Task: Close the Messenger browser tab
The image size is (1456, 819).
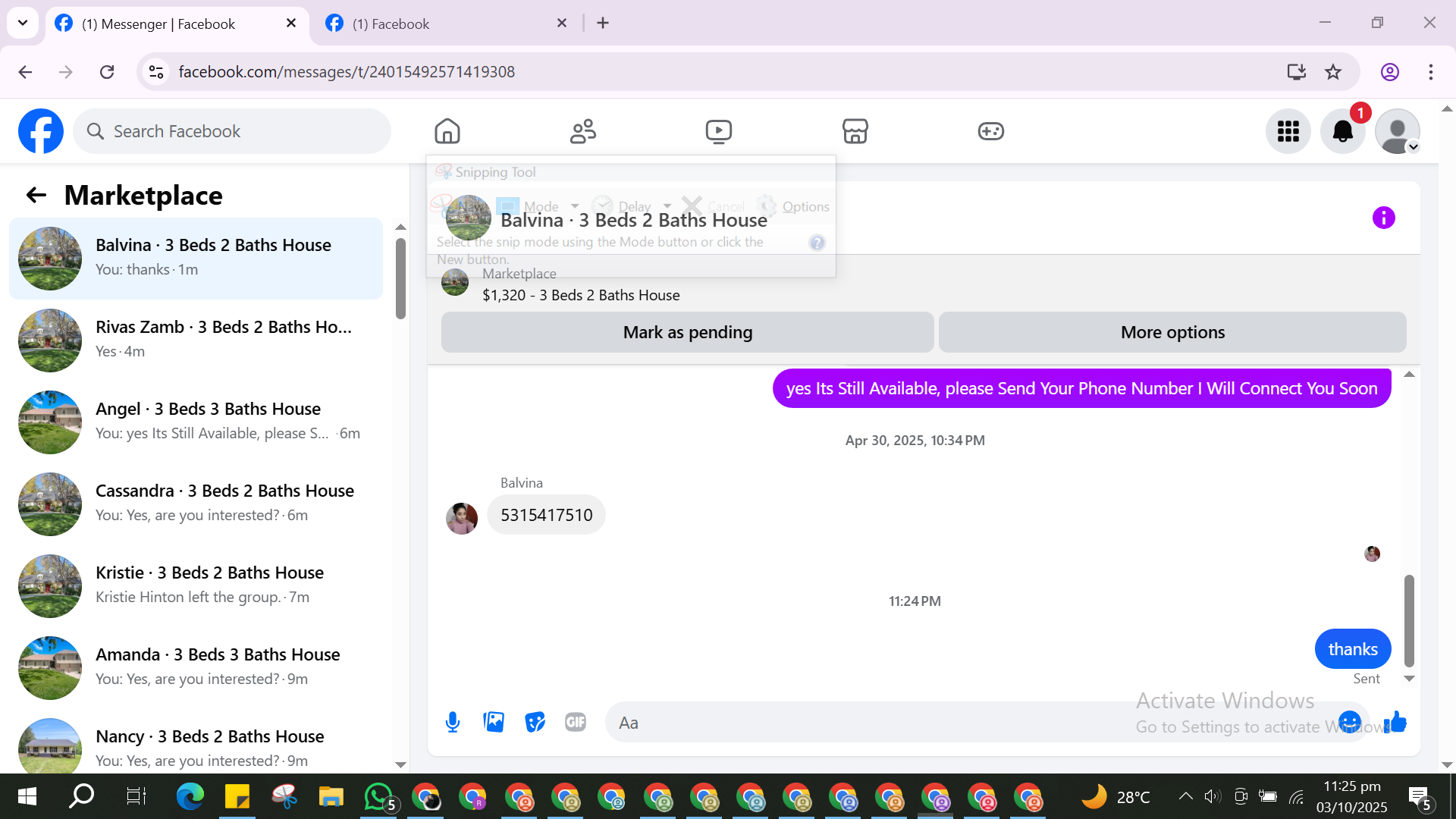Action: [291, 24]
